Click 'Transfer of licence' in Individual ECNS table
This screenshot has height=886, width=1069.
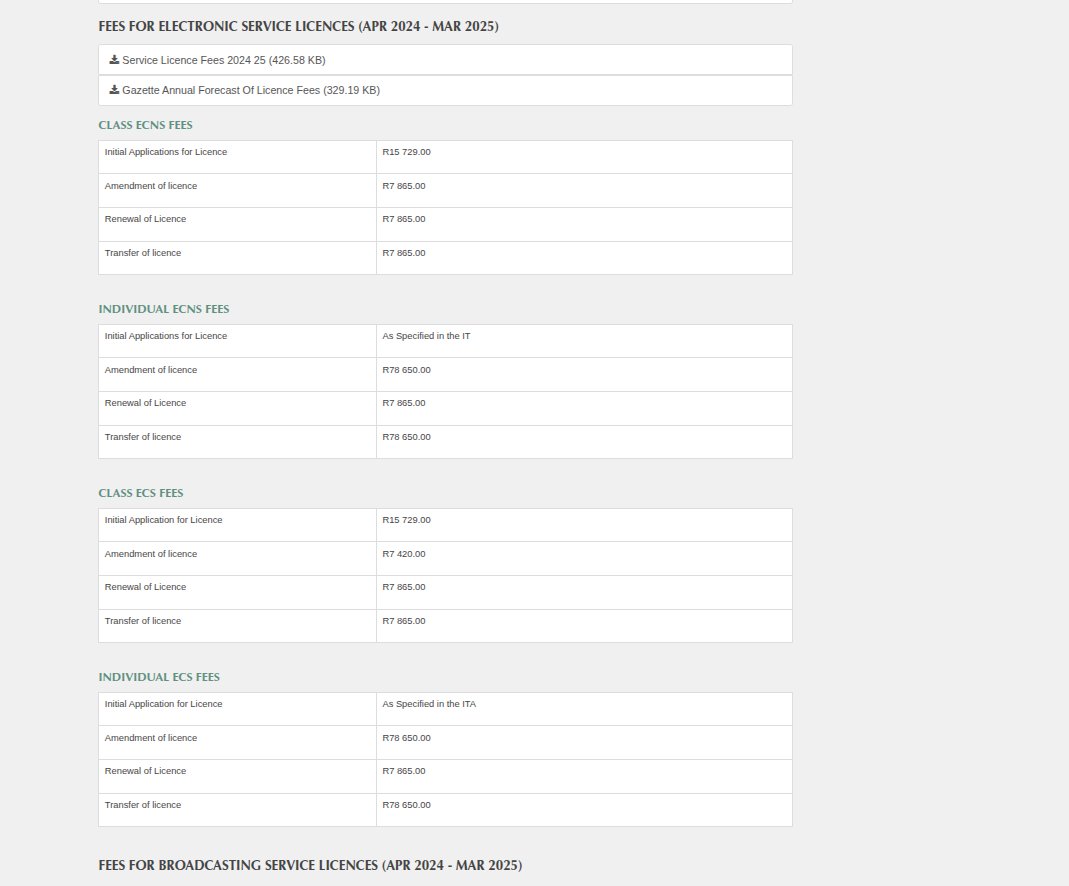142,437
